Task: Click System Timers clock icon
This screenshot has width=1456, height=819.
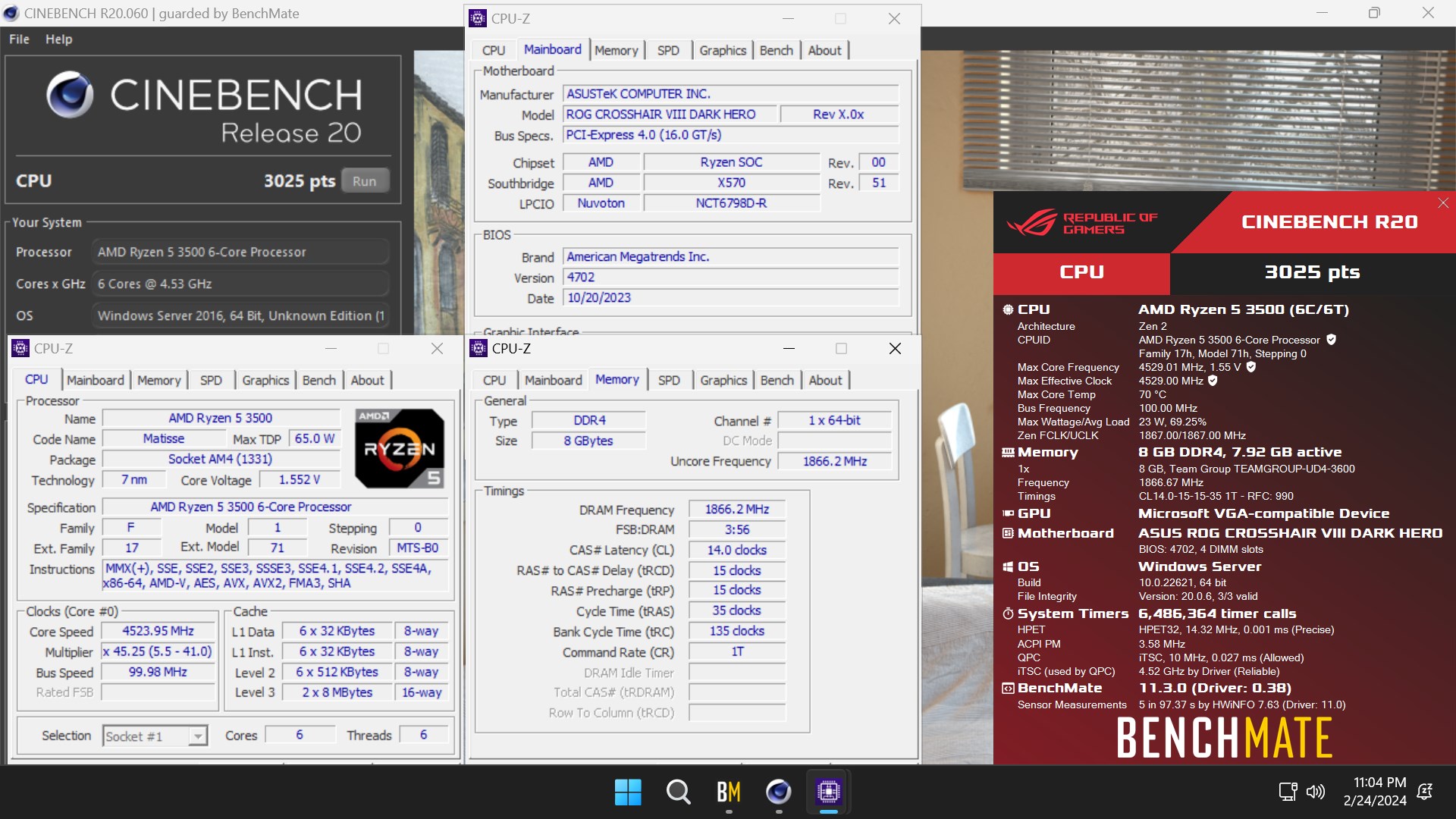Action: (x=1008, y=613)
